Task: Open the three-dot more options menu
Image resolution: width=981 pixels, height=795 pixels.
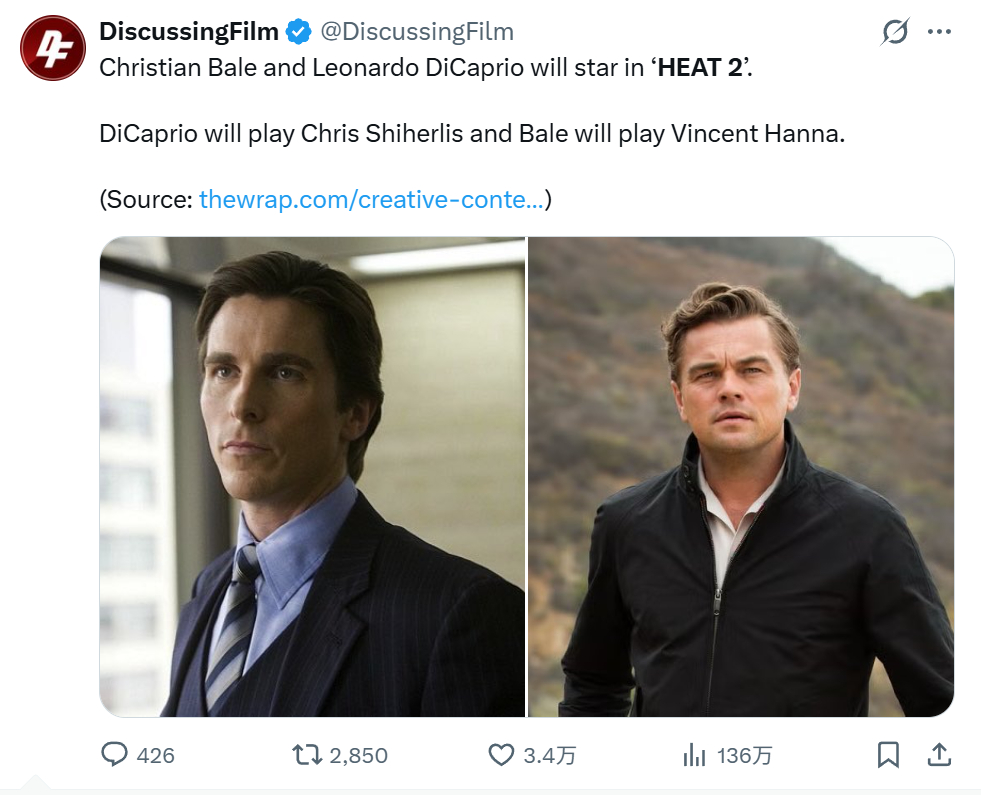Action: pos(939,32)
